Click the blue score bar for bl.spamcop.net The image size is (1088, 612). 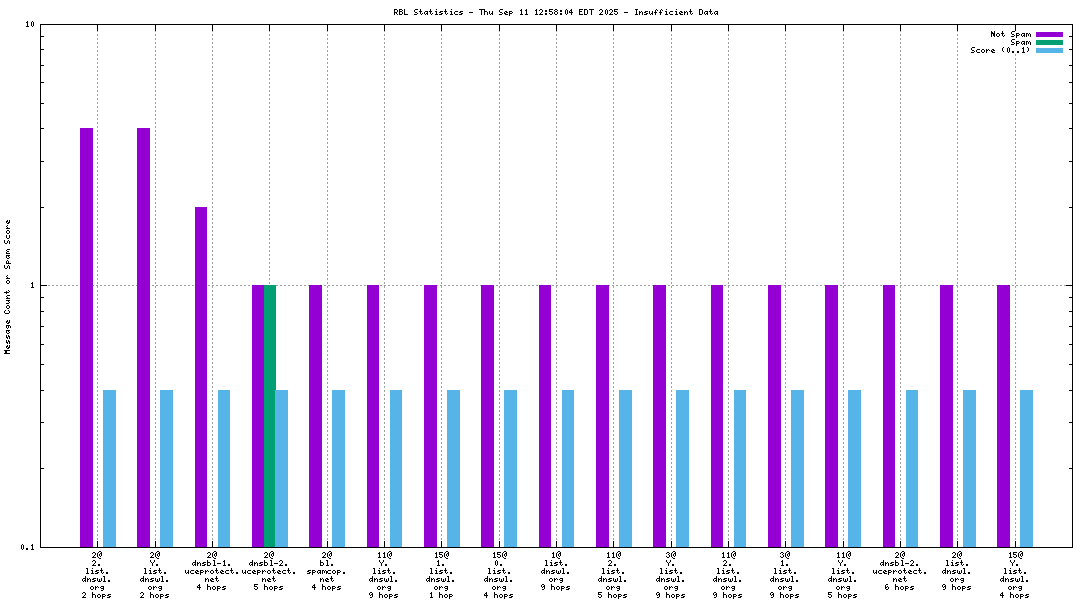point(339,468)
